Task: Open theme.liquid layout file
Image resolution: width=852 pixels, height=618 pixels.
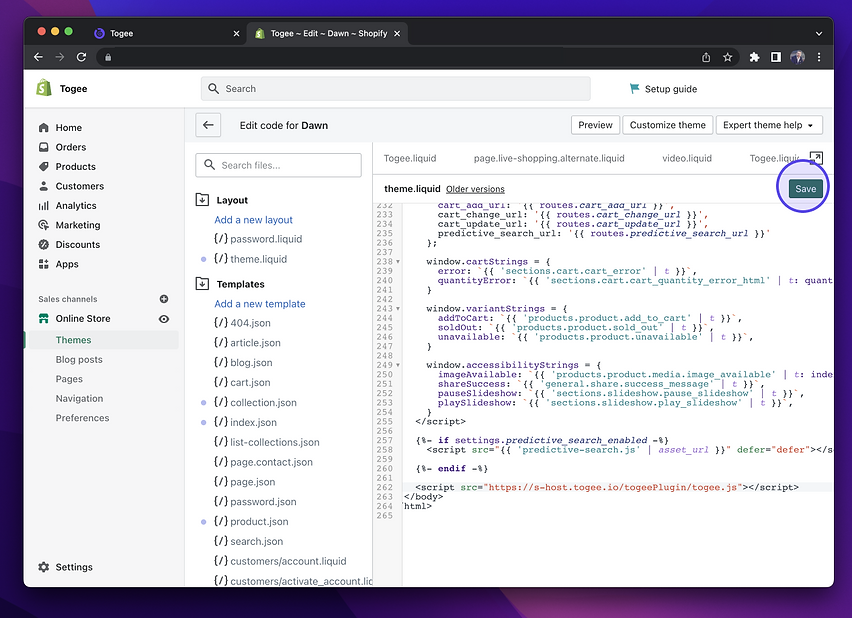Action: [x=250, y=259]
